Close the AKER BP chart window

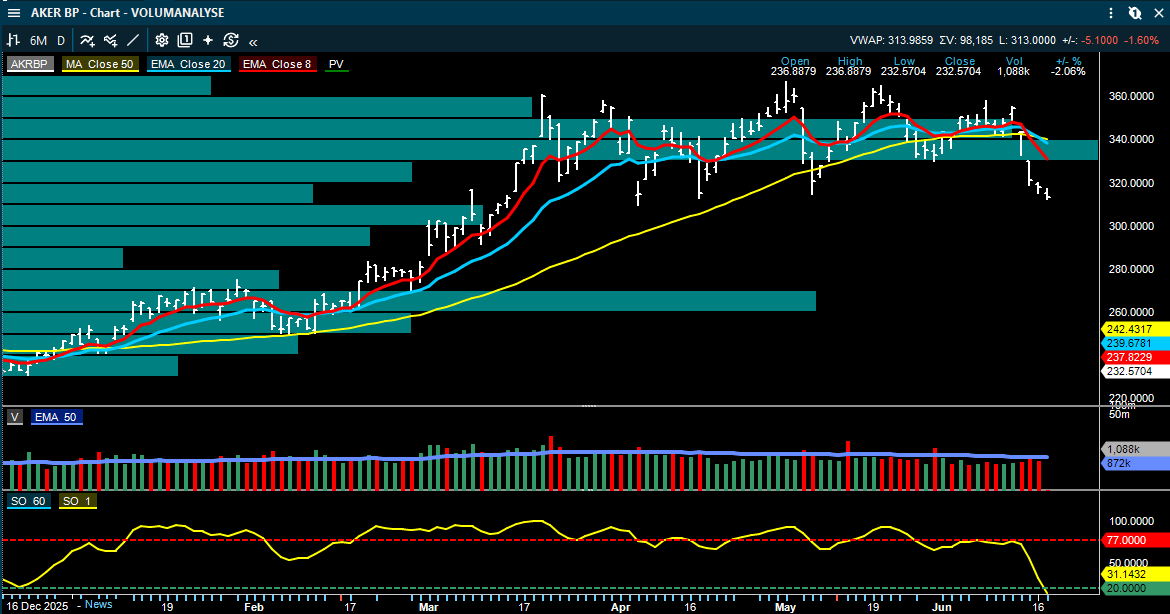coord(1159,13)
